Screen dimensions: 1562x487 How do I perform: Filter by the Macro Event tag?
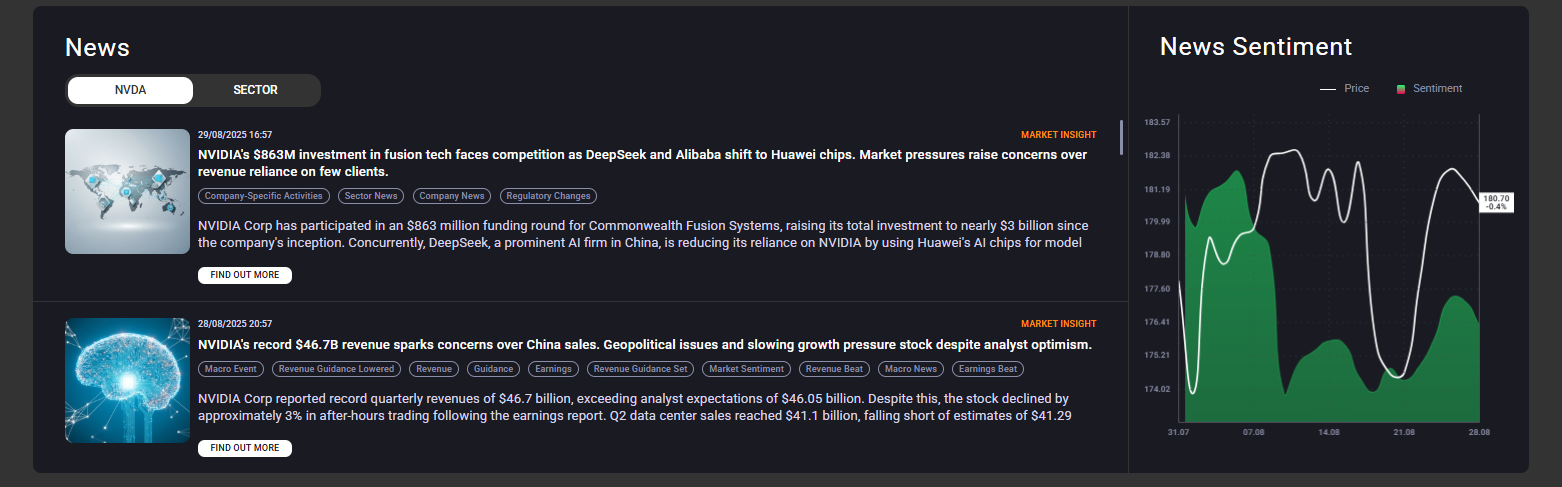(x=231, y=369)
